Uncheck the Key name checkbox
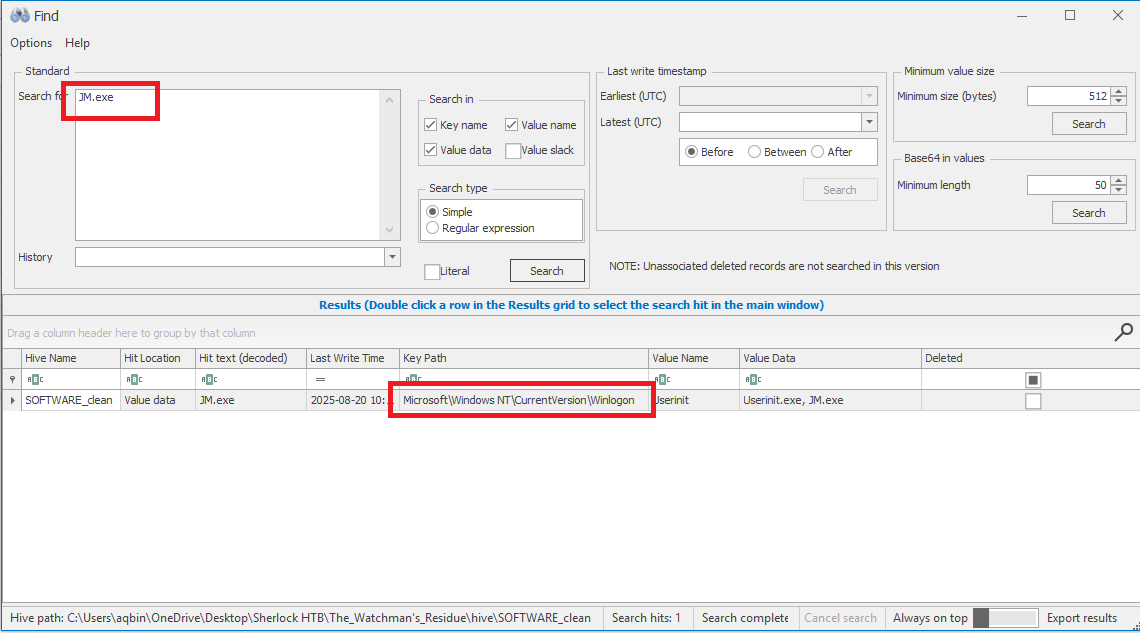Viewport: 1140px width, 633px height. 431,125
